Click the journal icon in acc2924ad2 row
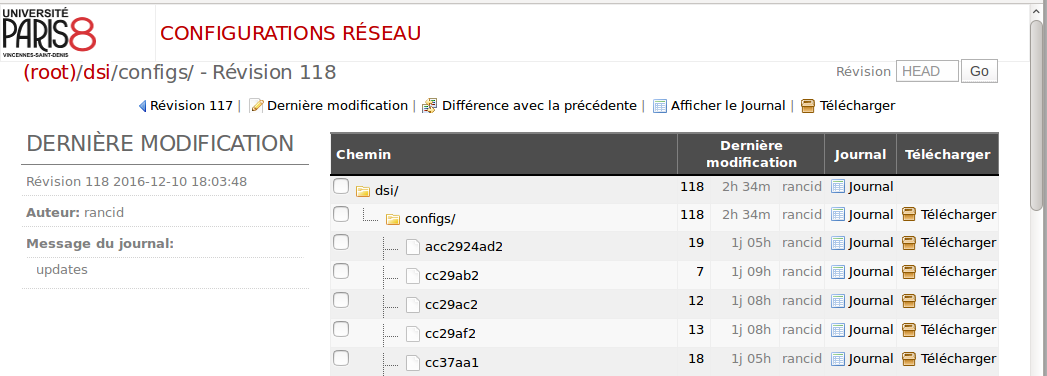Screen dimensions: 1047x376 tap(838, 242)
